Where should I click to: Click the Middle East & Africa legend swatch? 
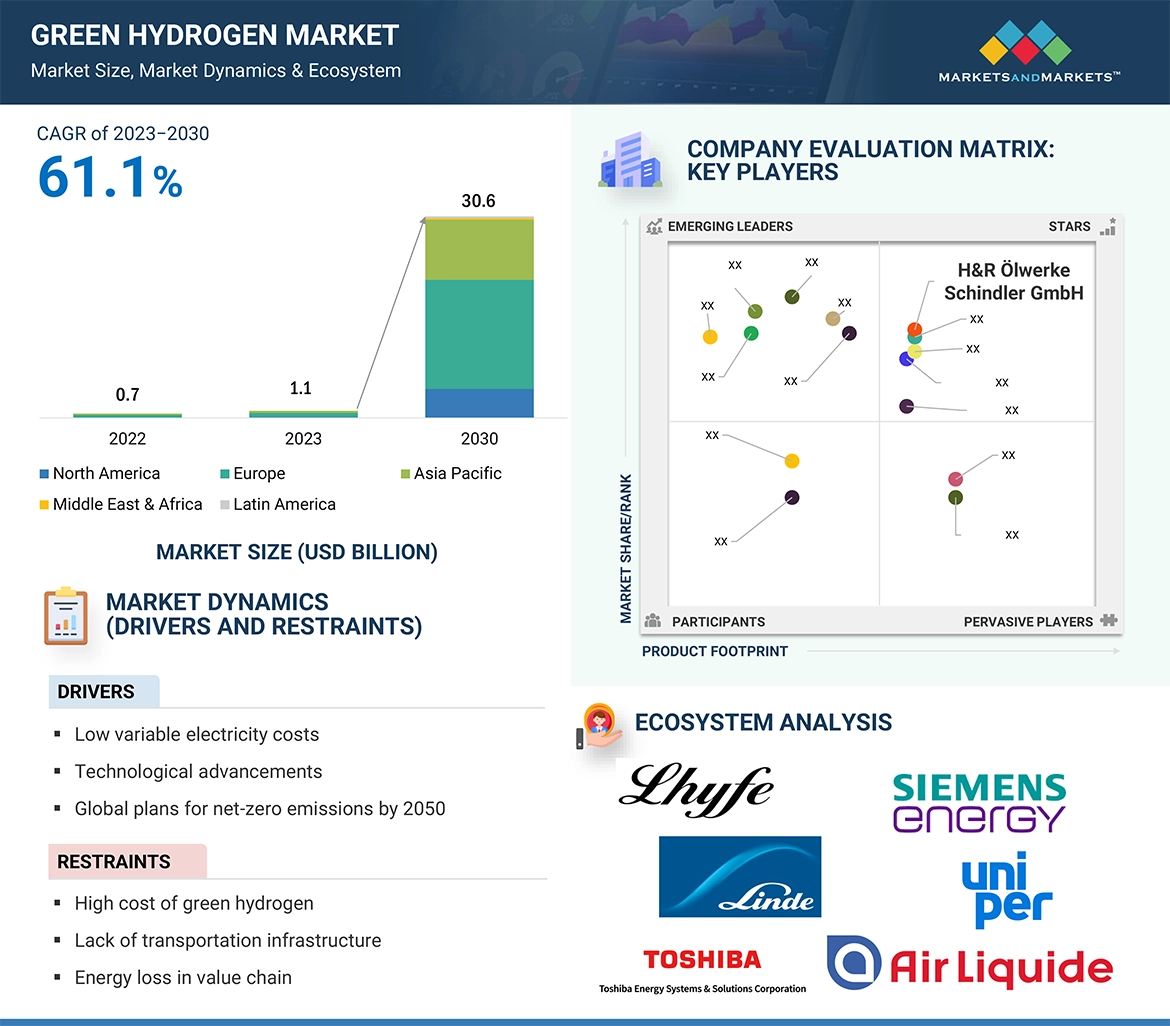pyautogui.click(x=44, y=505)
